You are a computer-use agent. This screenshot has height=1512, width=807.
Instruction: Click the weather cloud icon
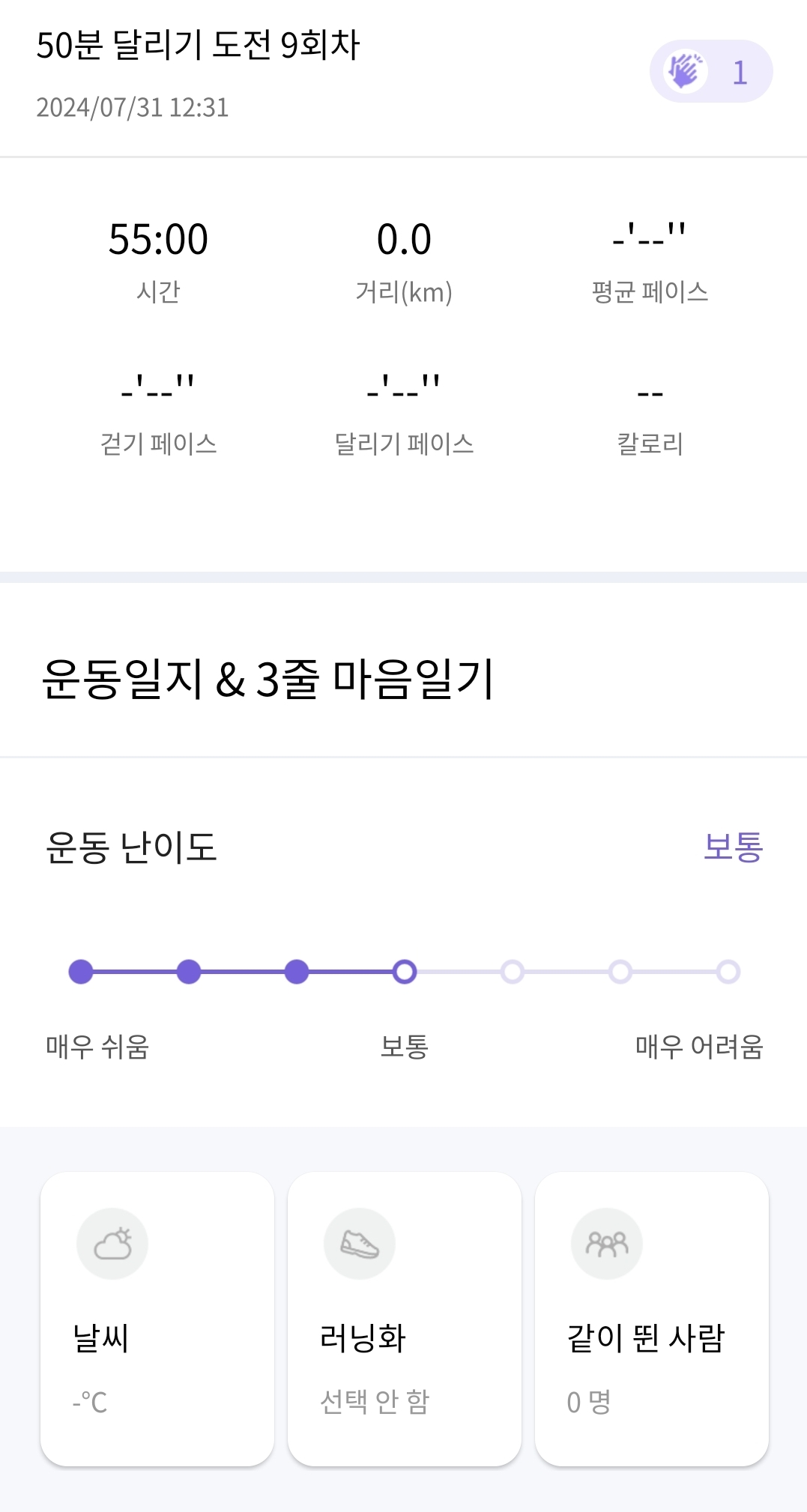112,1244
